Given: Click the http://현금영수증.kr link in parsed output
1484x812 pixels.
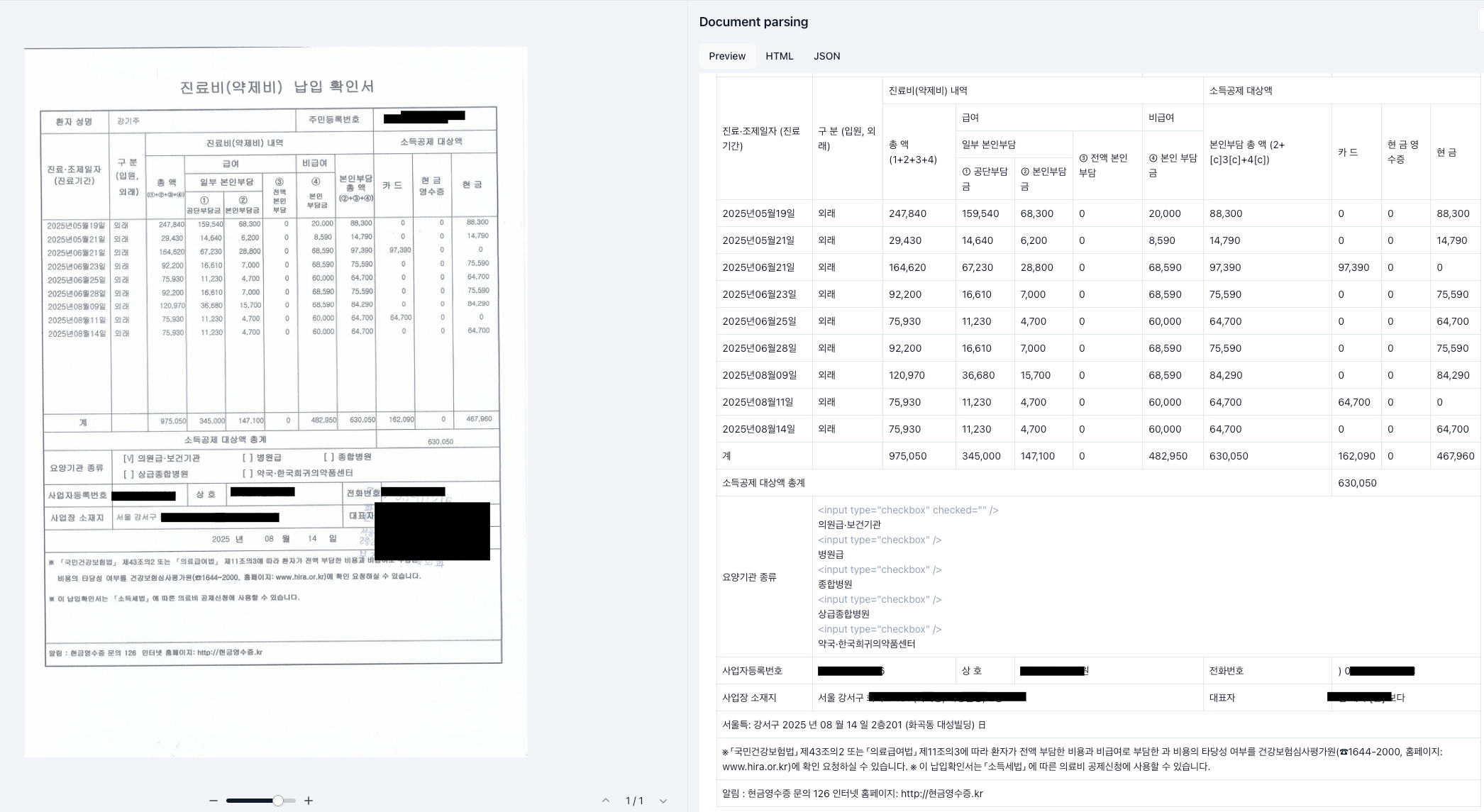Looking at the screenshot, I should point(941,794).
